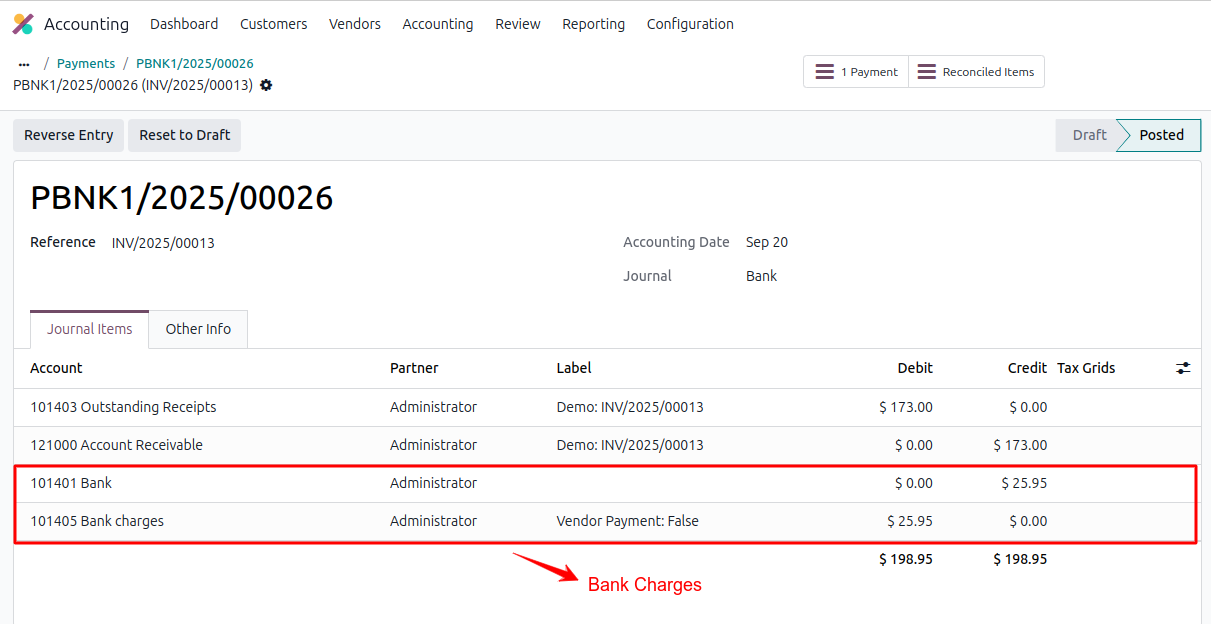
Task: Click the Posted status indicator
Action: [x=1157, y=135]
